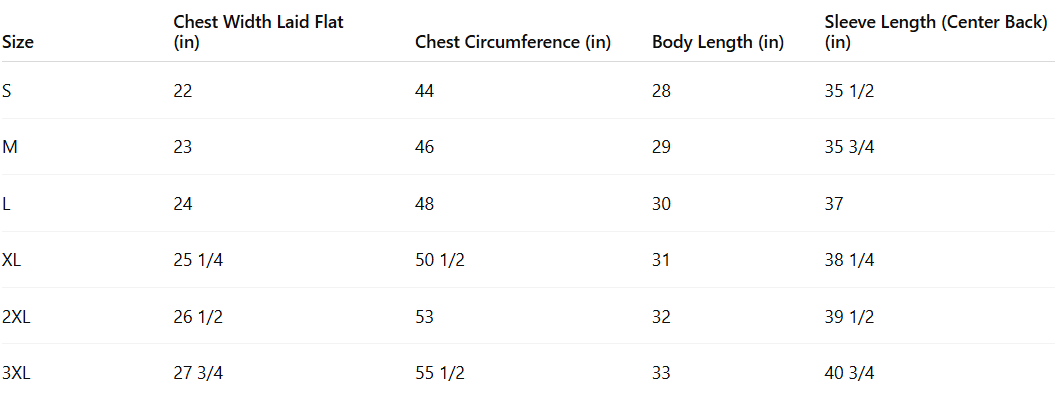Select the M size row label
Viewport: 1055px width, 408px height.
(9, 147)
